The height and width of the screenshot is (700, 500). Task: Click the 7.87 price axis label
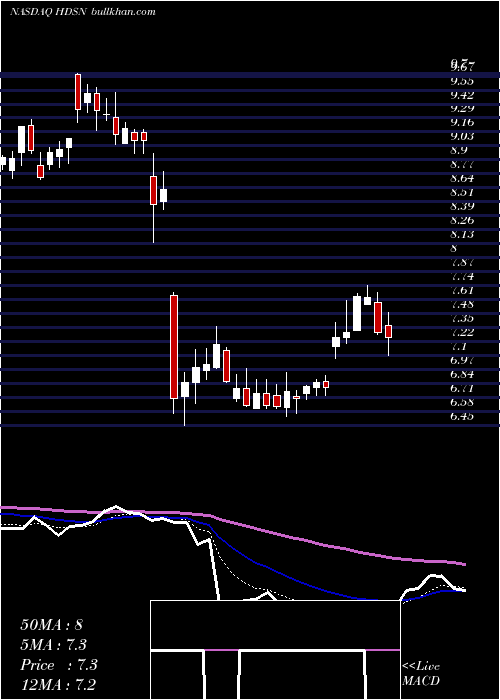462,262
